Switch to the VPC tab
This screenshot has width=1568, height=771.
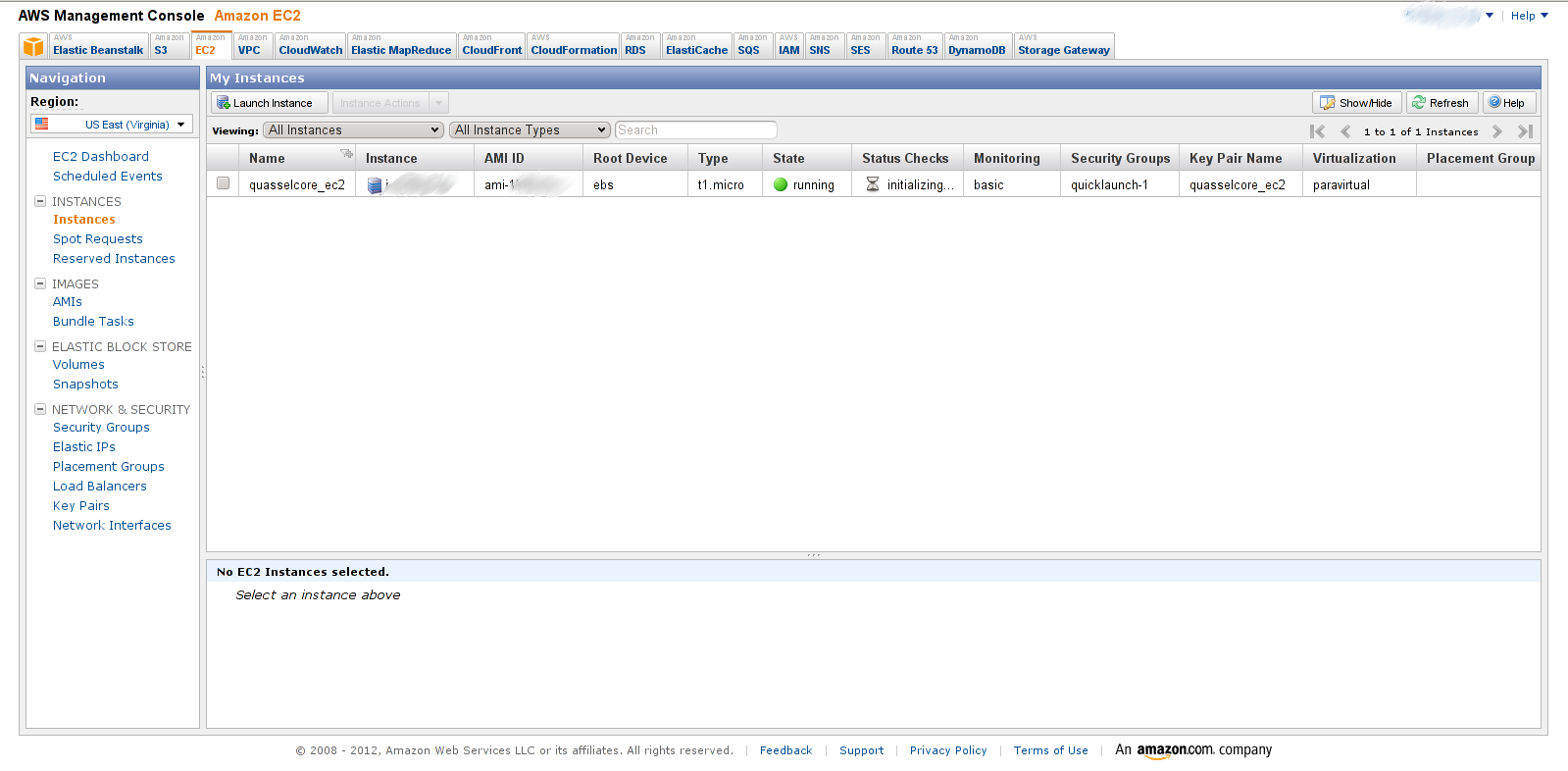tap(253, 46)
